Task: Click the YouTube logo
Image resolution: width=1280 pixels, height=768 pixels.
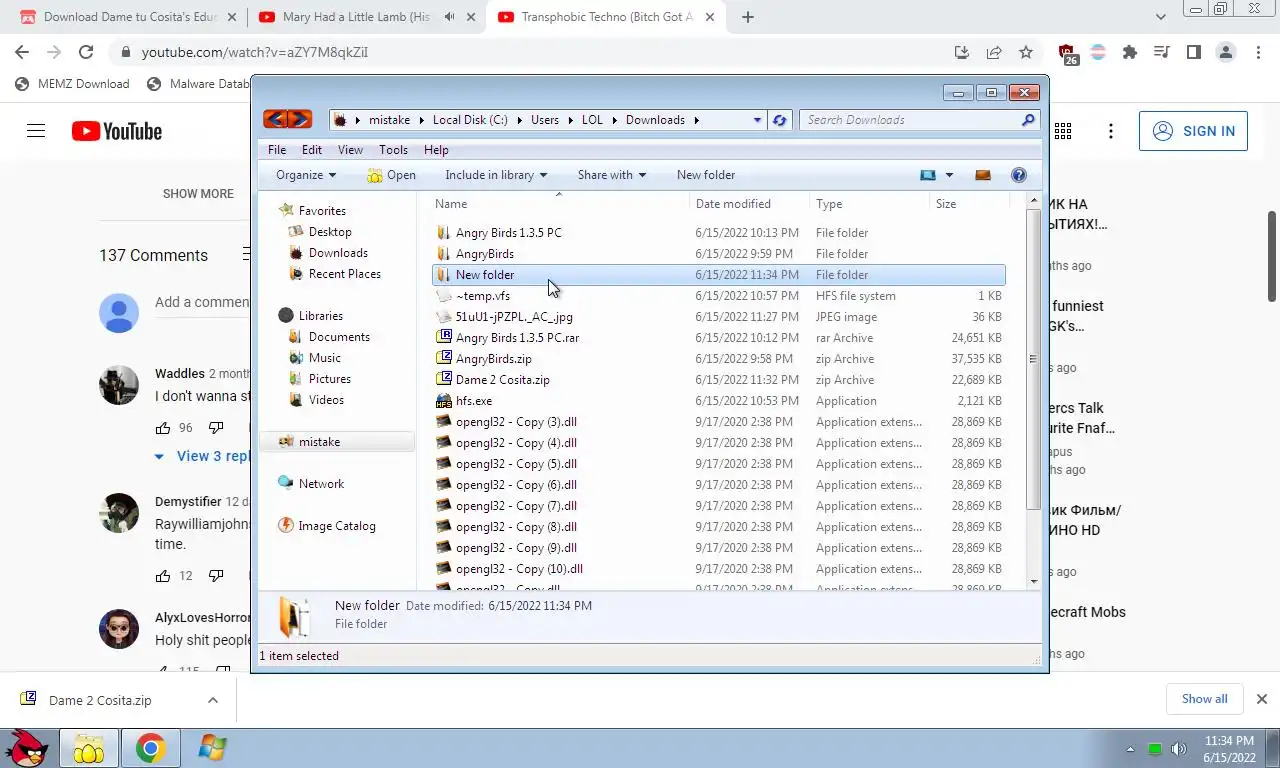Action: click(117, 131)
